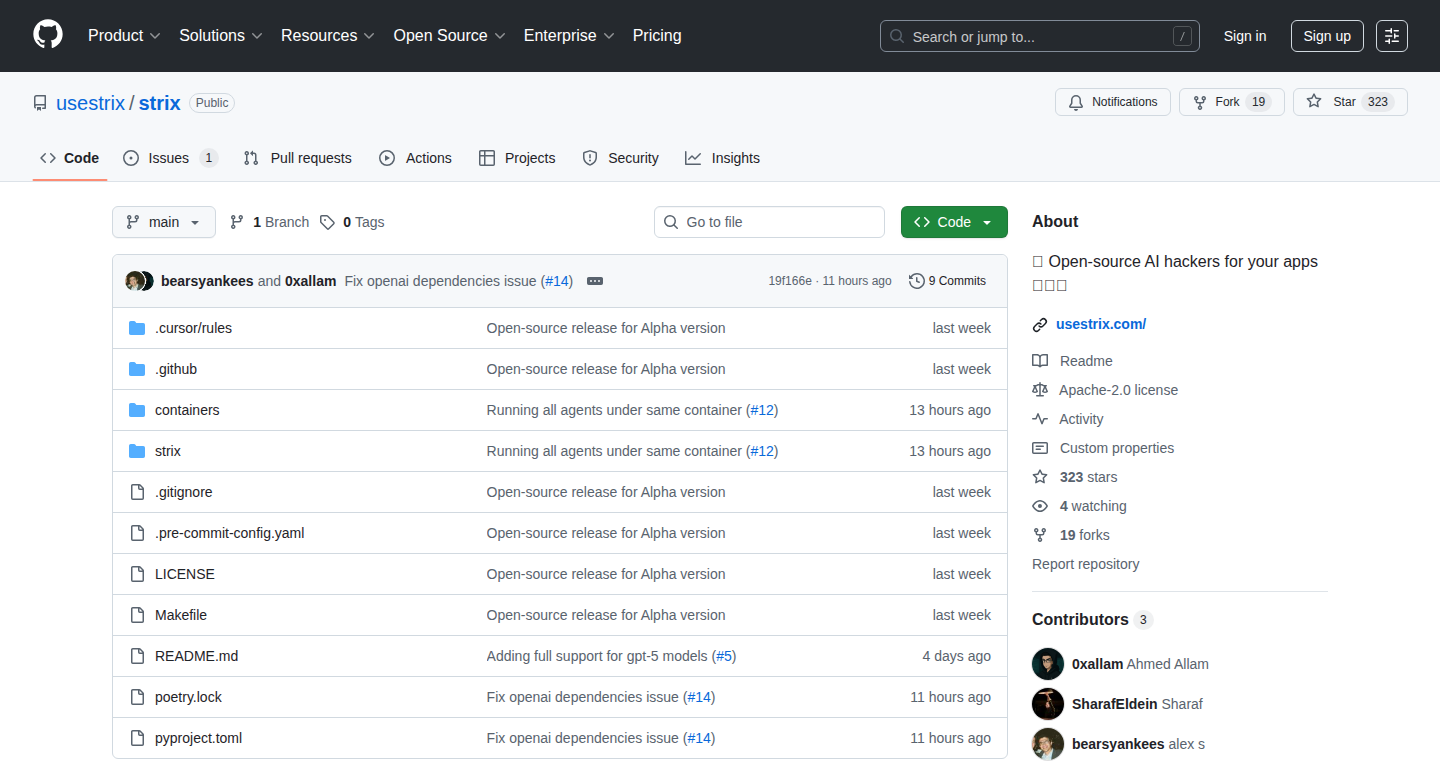Open the strix repository name link
This screenshot has height=761, width=1440.
click(159, 103)
